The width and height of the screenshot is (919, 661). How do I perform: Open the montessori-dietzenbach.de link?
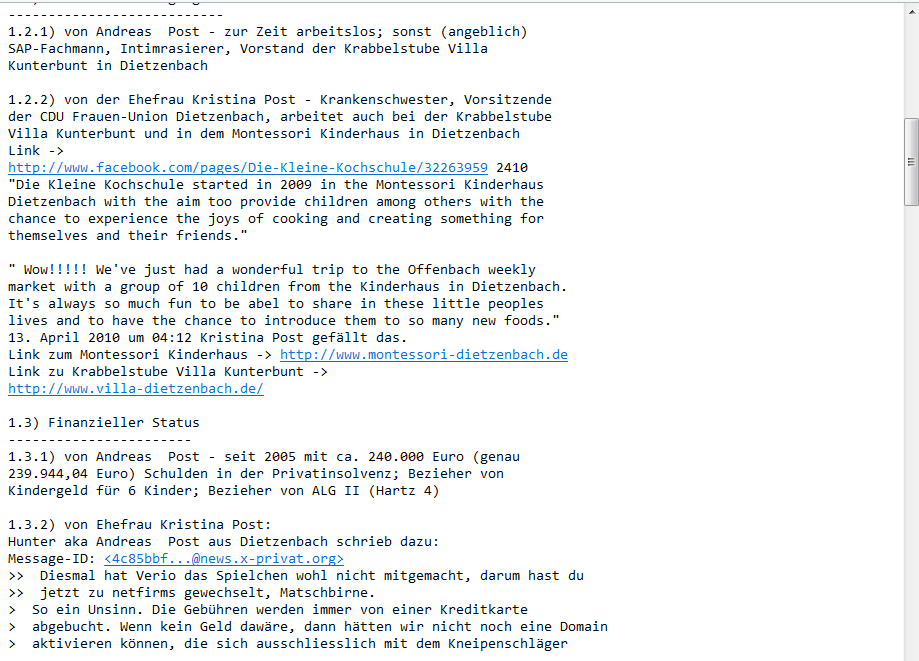point(424,355)
